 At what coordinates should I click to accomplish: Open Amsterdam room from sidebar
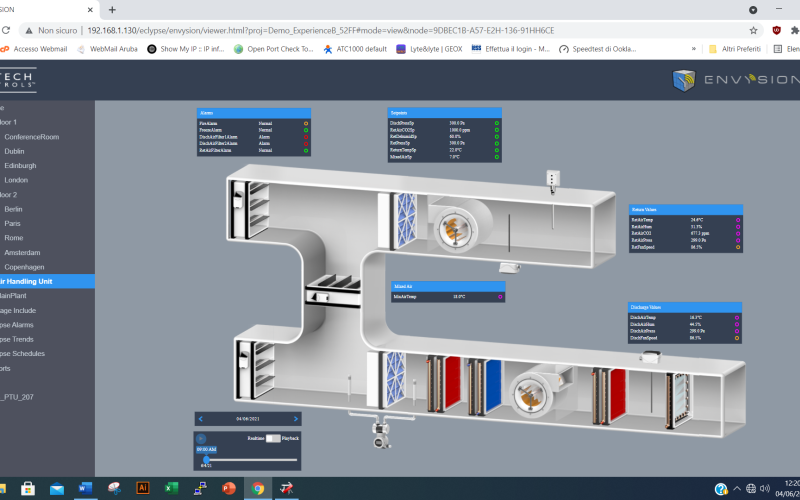[22, 252]
